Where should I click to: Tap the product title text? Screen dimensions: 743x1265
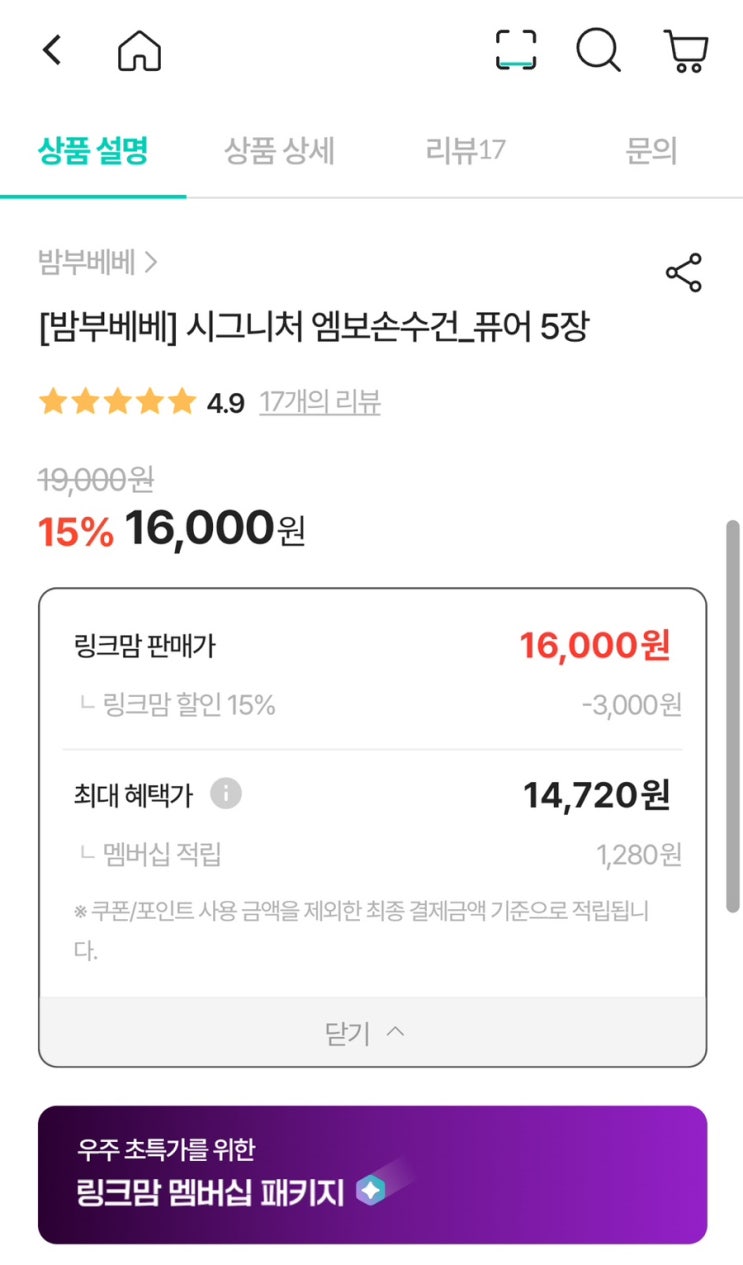(312, 327)
